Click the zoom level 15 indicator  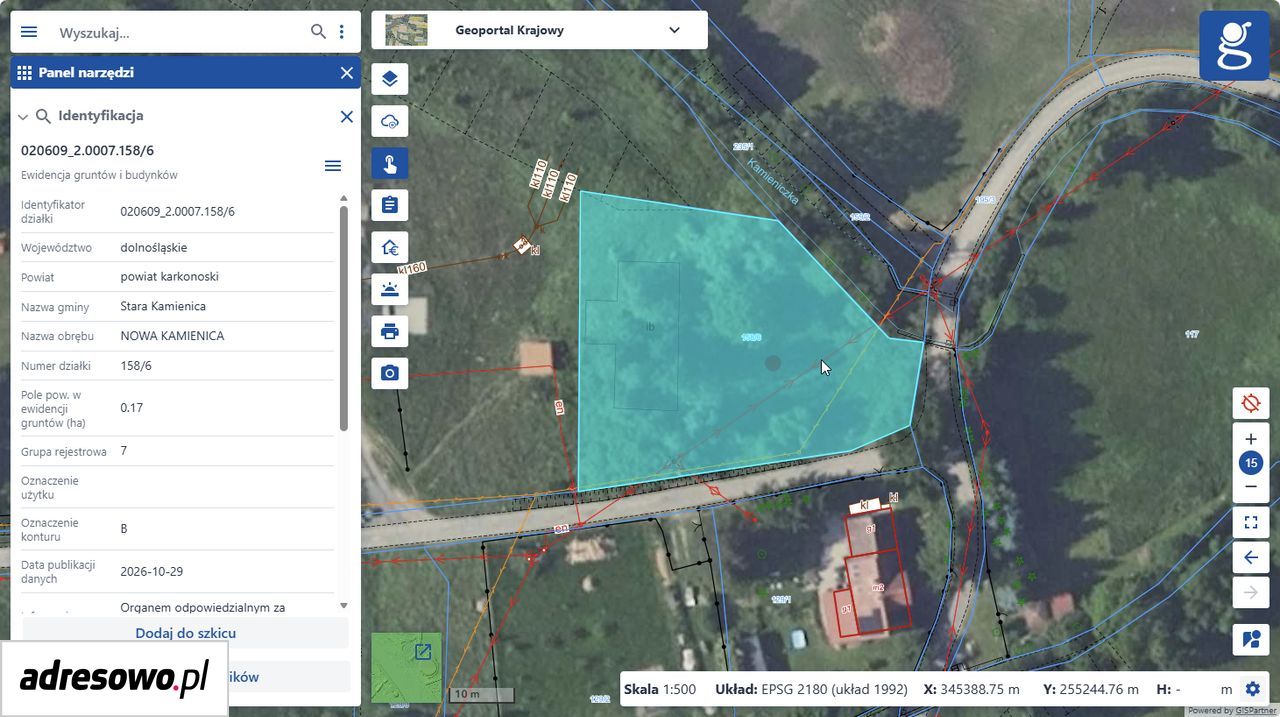coord(1251,463)
